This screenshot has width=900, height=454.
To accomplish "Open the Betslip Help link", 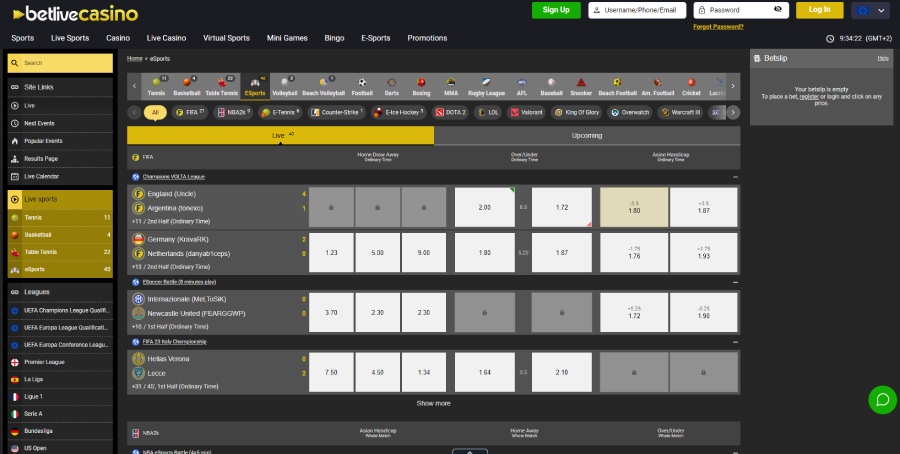I will click(883, 59).
